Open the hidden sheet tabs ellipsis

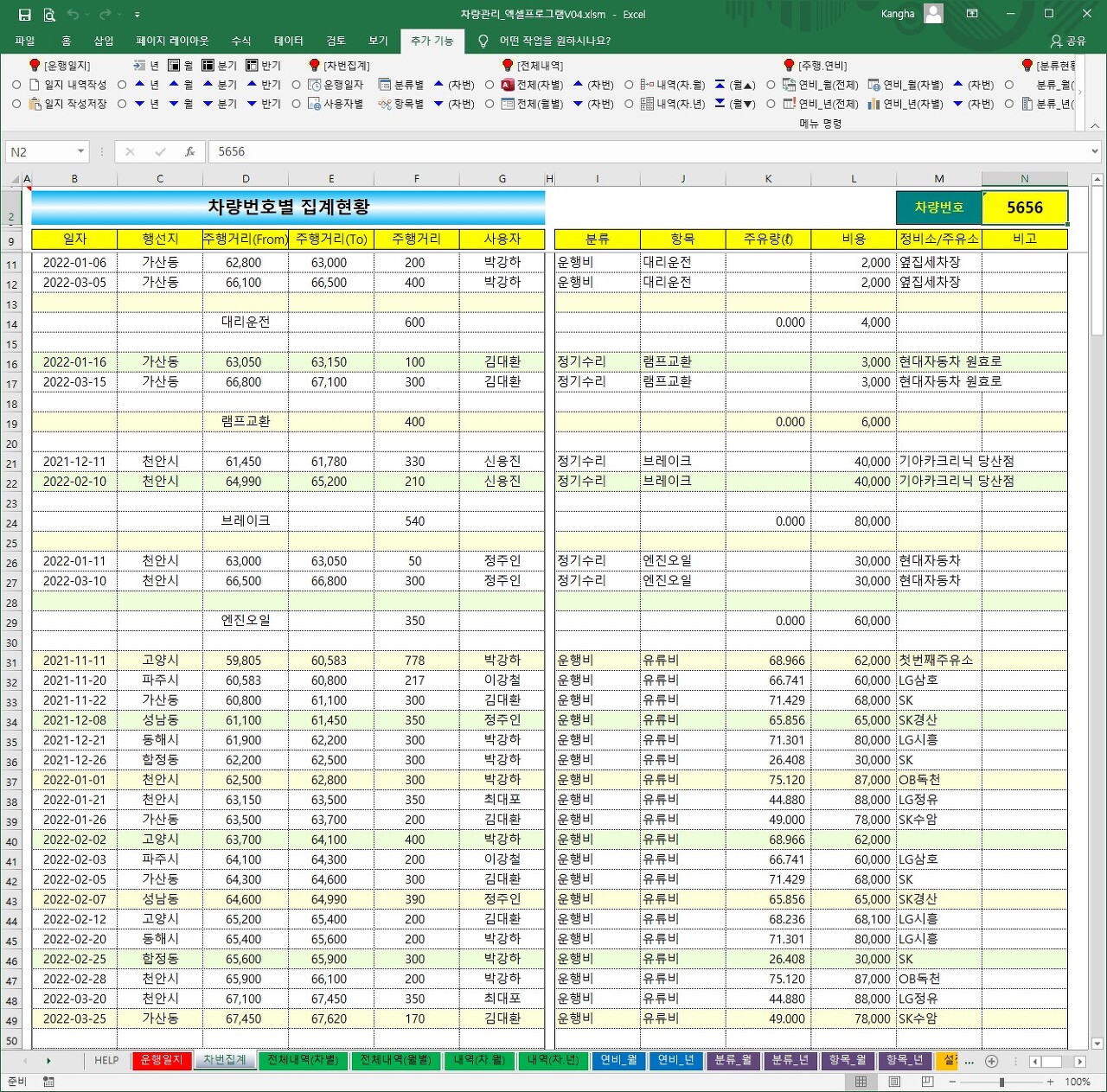969,1061
